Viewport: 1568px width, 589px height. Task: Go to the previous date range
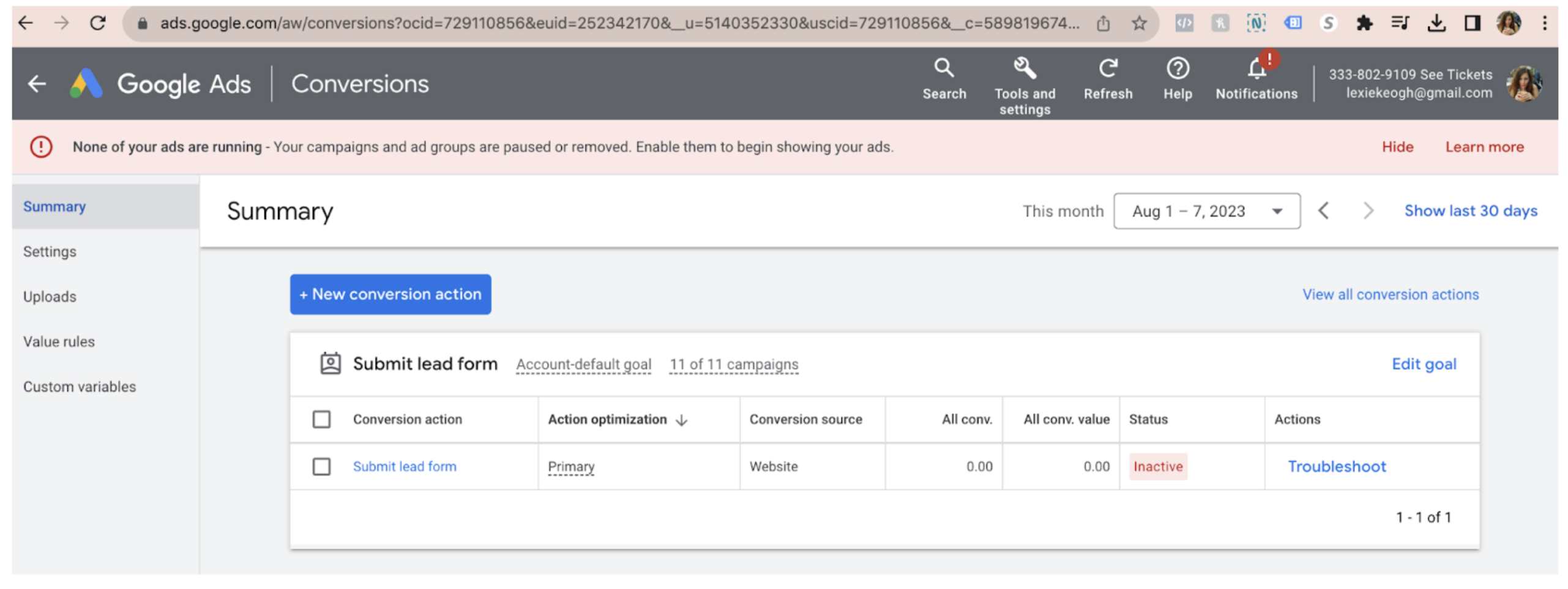[1323, 211]
